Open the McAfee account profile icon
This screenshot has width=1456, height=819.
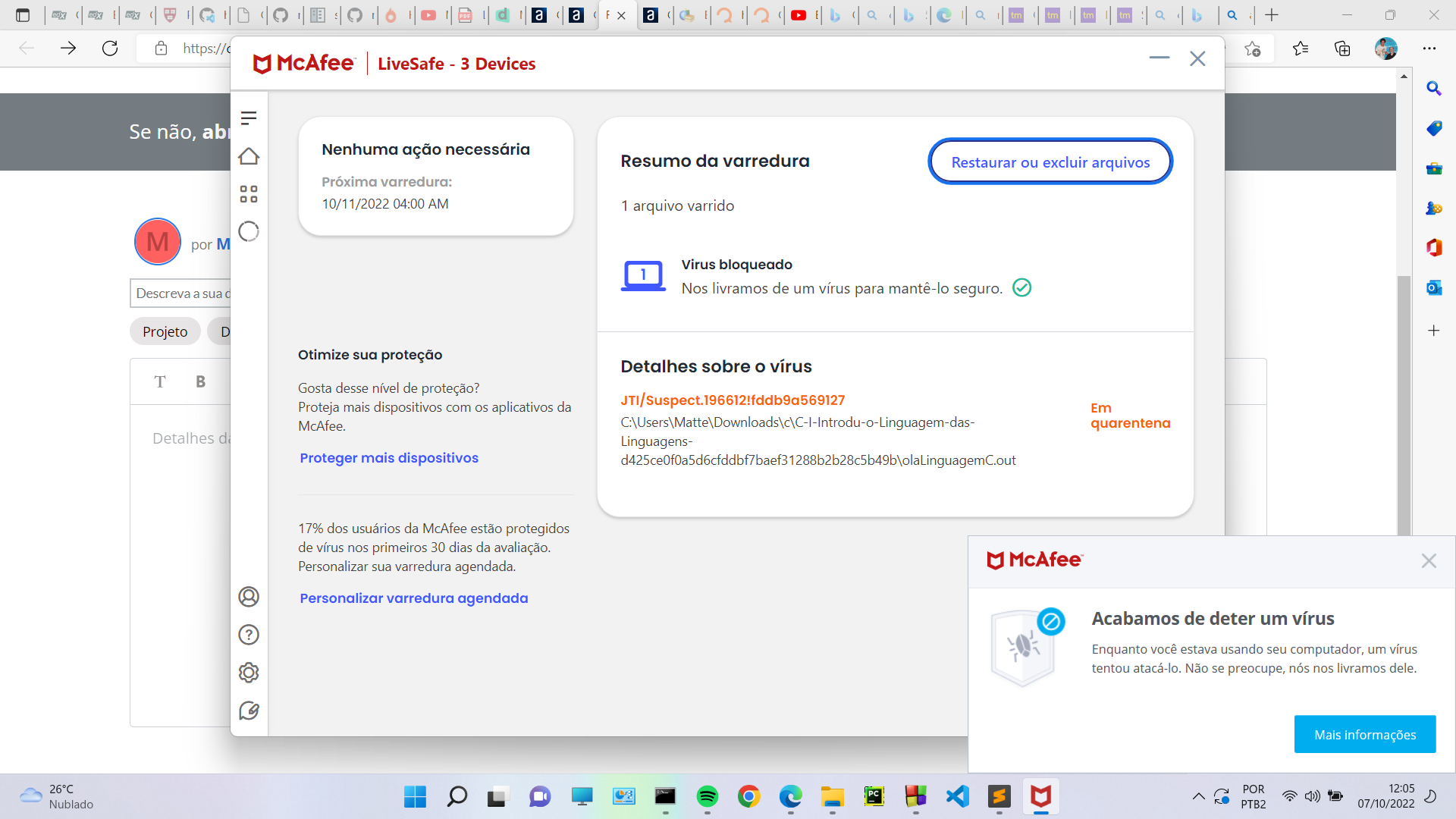click(x=249, y=597)
